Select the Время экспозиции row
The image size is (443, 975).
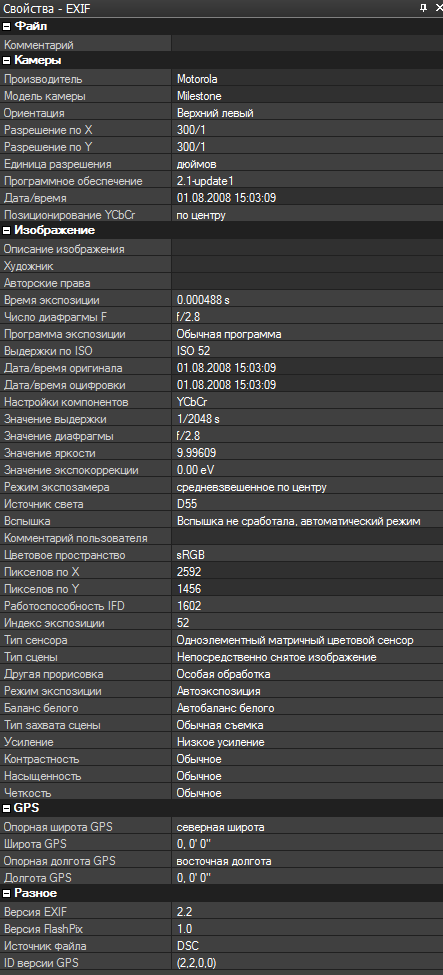click(x=222, y=300)
